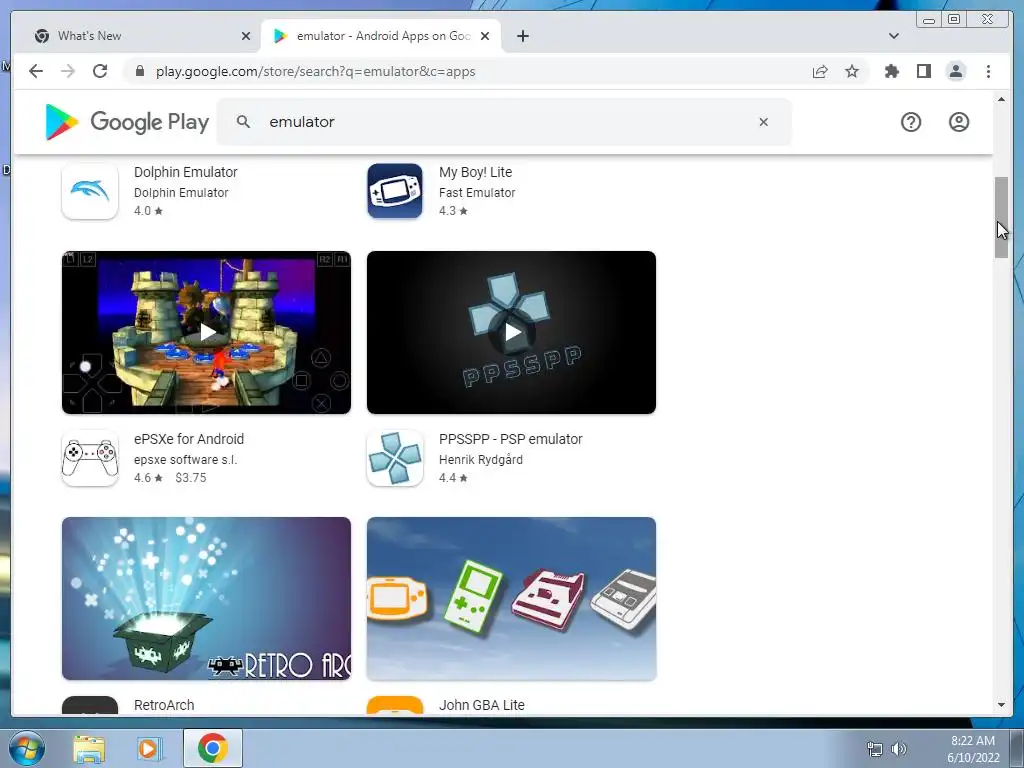Click the taskbar clock 8:22 AM
The width and height of the screenshot is (1024, 768).
973,741
